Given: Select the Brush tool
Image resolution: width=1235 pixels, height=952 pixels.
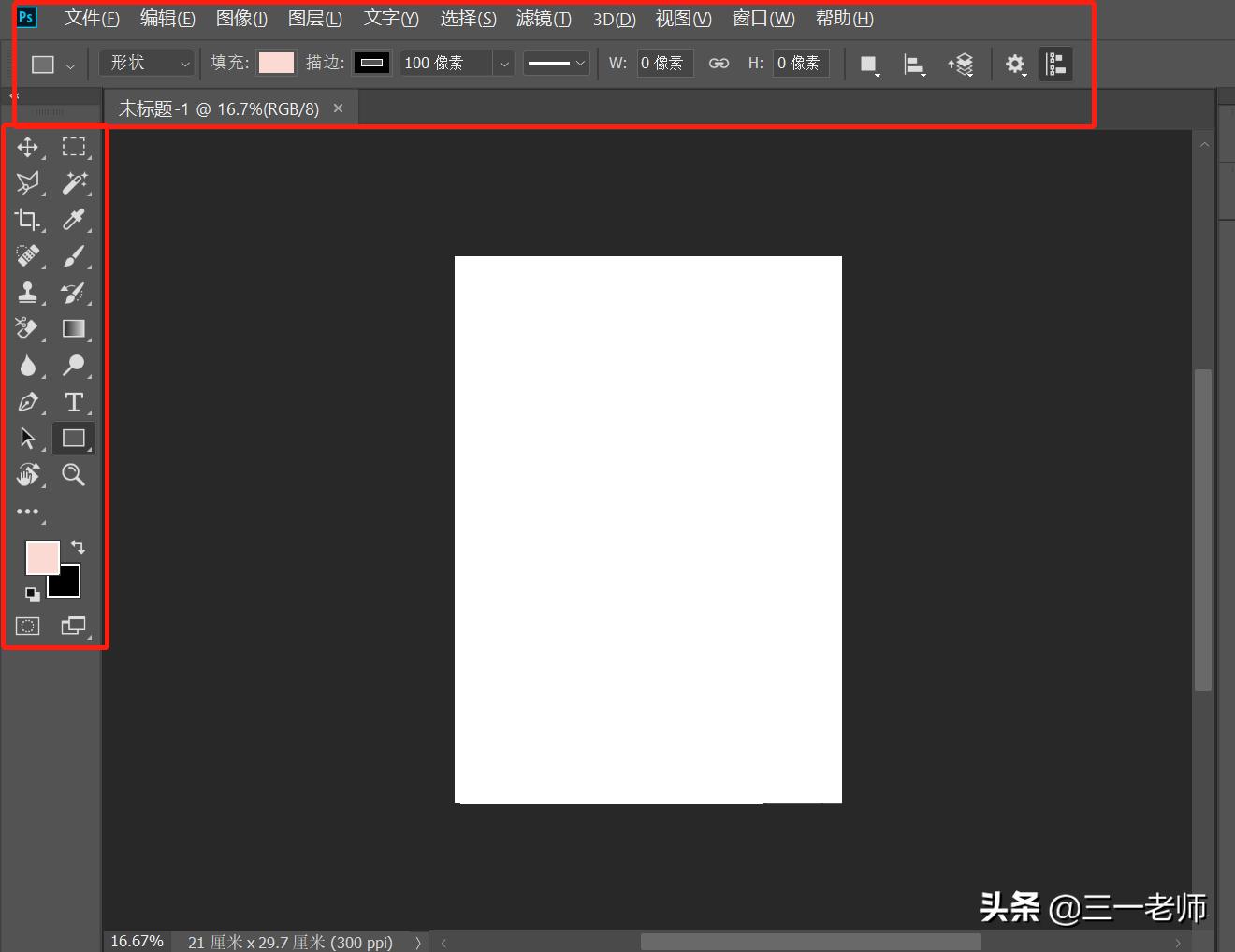Looking at the screenshot, I should coord(74,256).
